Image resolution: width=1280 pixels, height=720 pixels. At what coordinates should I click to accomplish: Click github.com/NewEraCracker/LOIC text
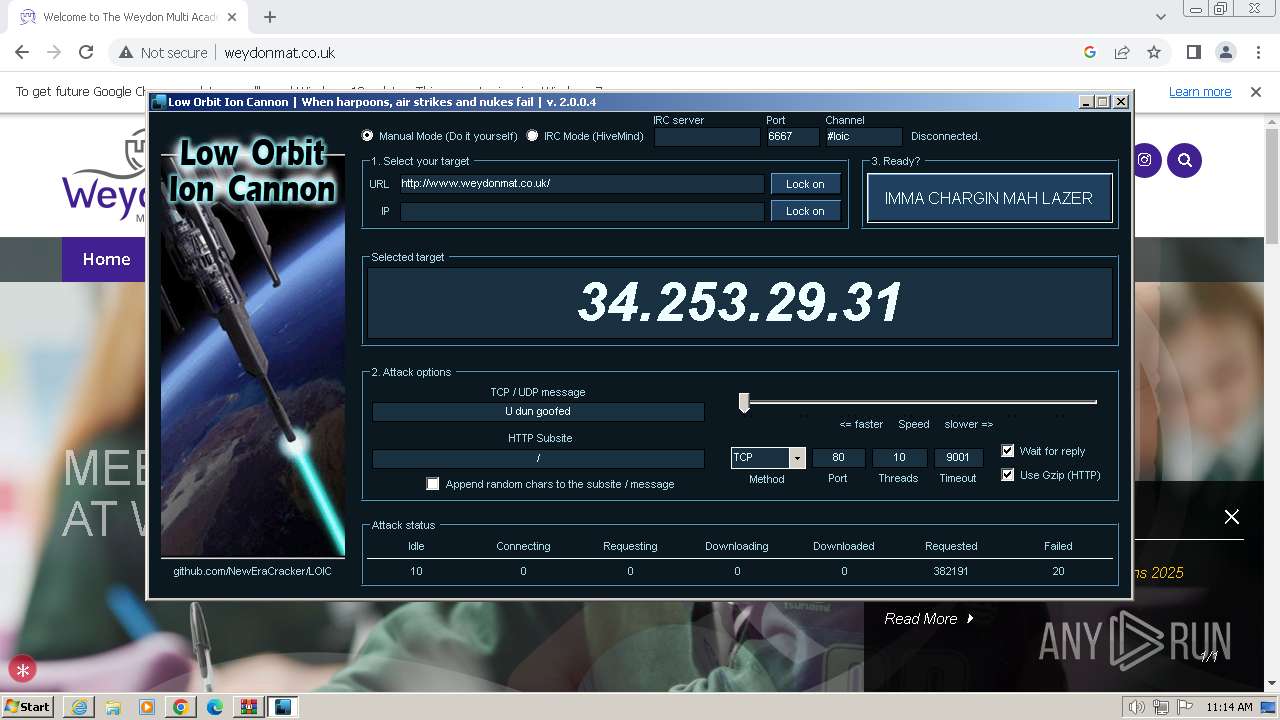(x=252, y=571)
